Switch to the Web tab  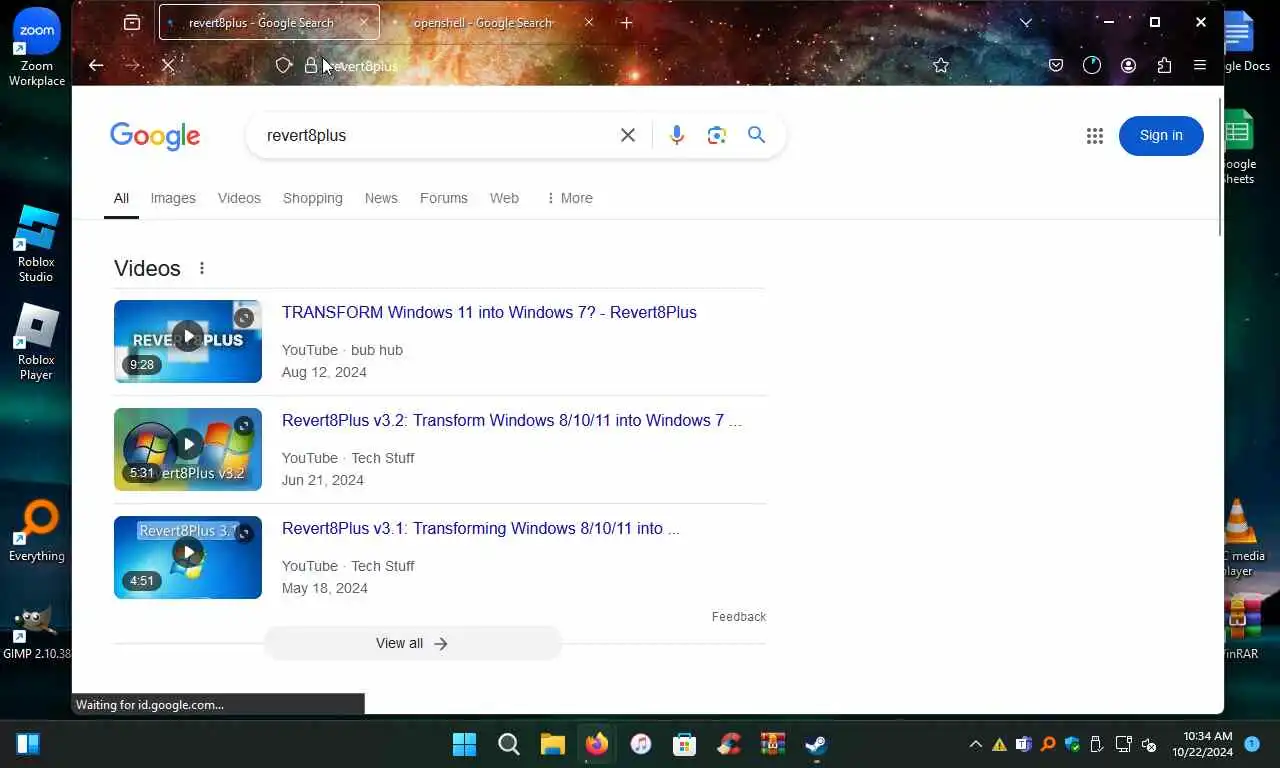(x=504, y=198)
